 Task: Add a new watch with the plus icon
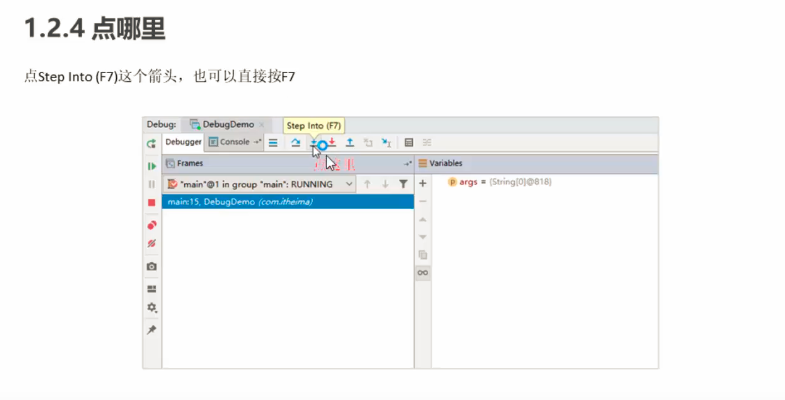point(423,183)
